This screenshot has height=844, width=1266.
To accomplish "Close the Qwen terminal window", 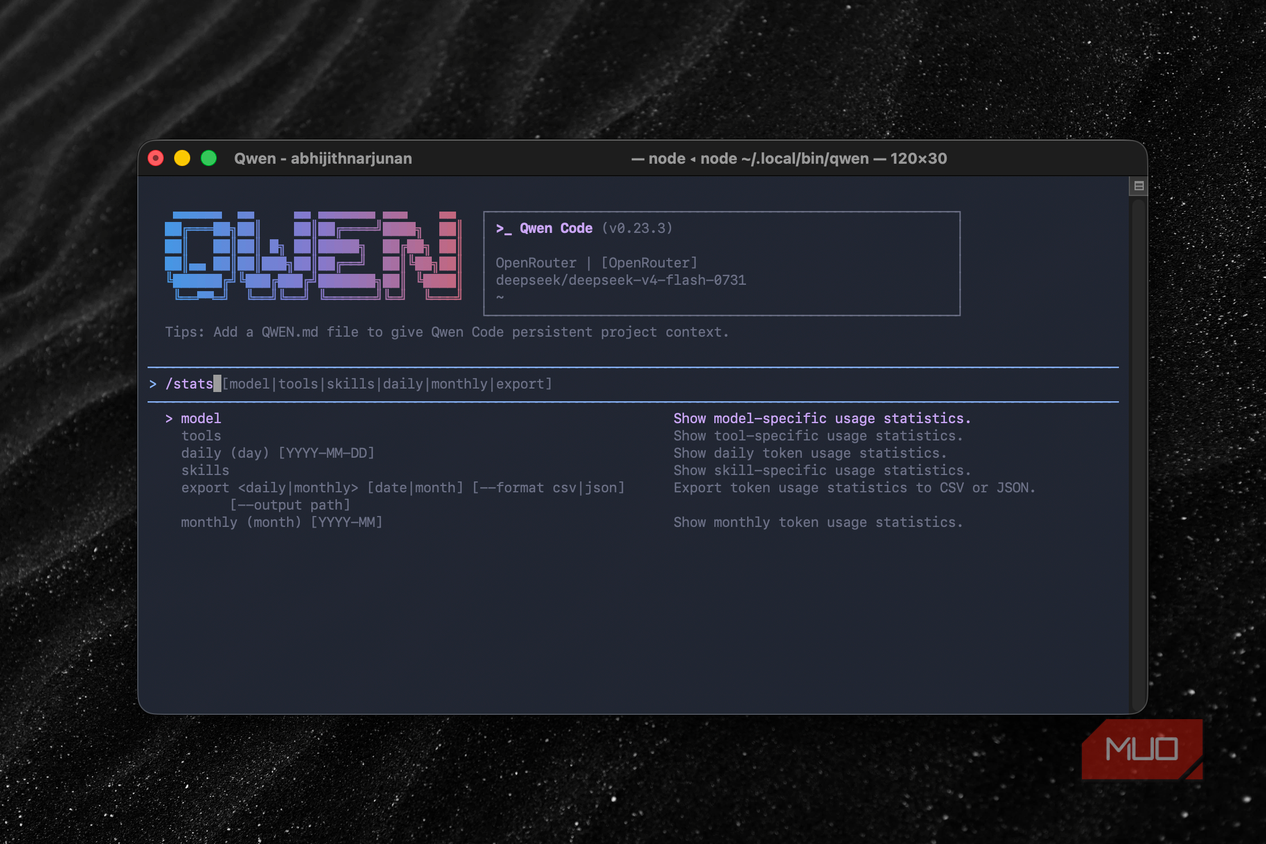I will (x=156, y=158).
